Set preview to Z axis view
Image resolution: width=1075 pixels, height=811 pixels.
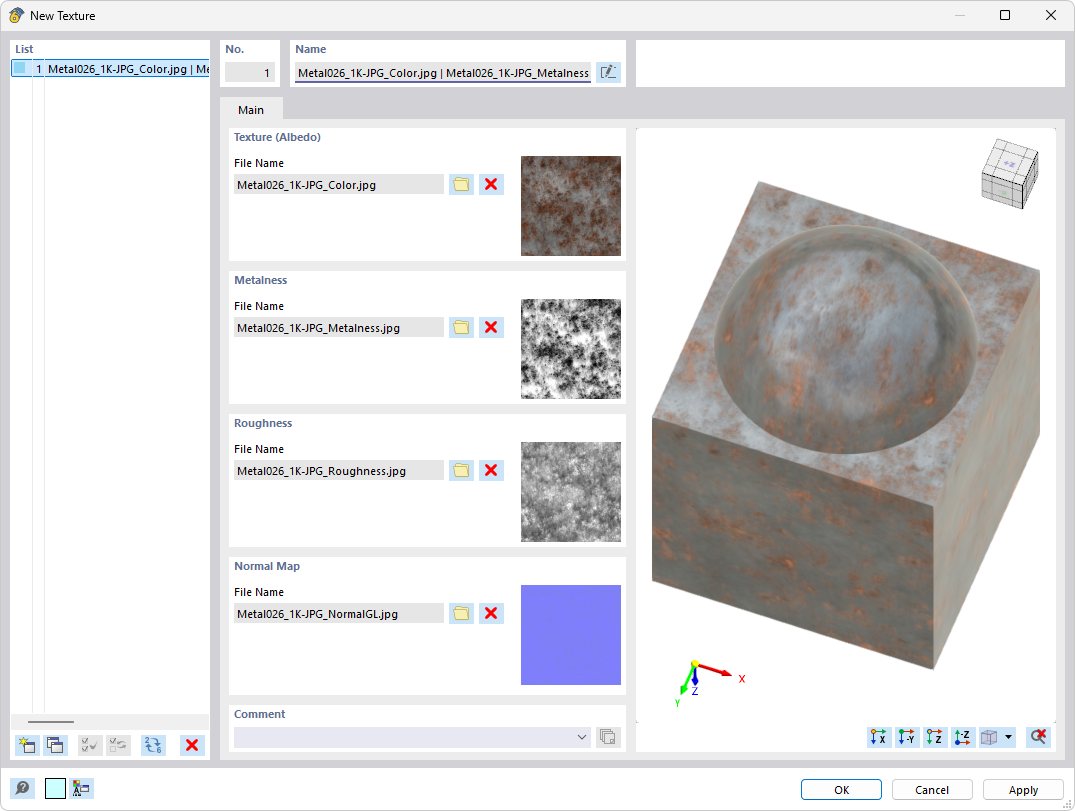934,737
